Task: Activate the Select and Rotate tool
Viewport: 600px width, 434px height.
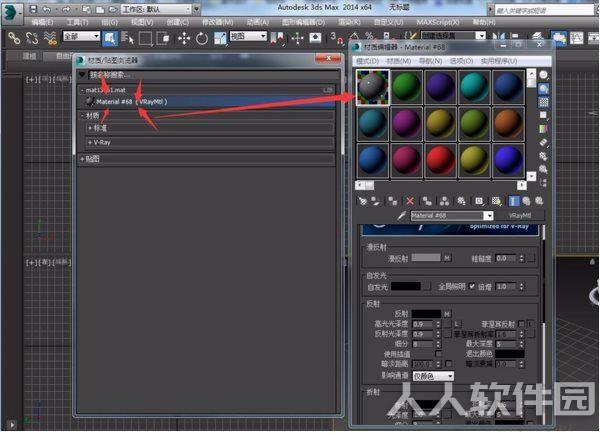Action: (x=202, y=38)
